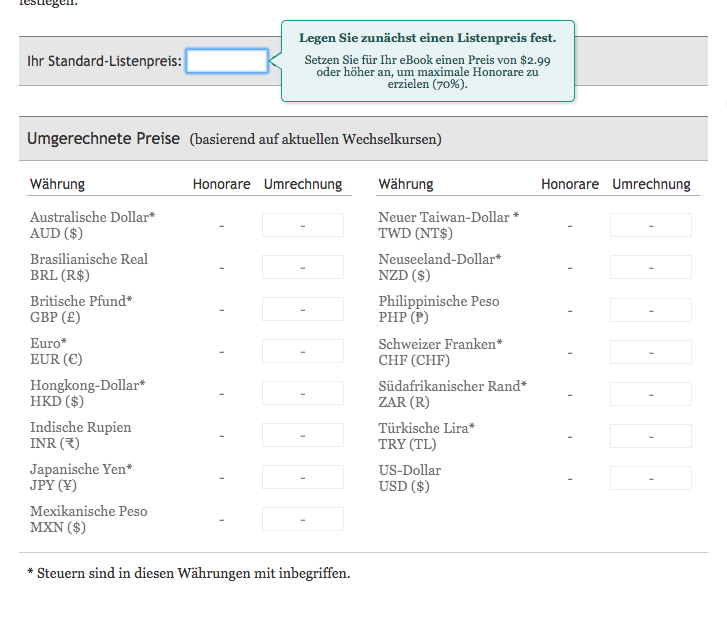Enter the Australische Dollar AUD conversion field
This screenshot has width=727, height=643.
[x=302, y=225]
